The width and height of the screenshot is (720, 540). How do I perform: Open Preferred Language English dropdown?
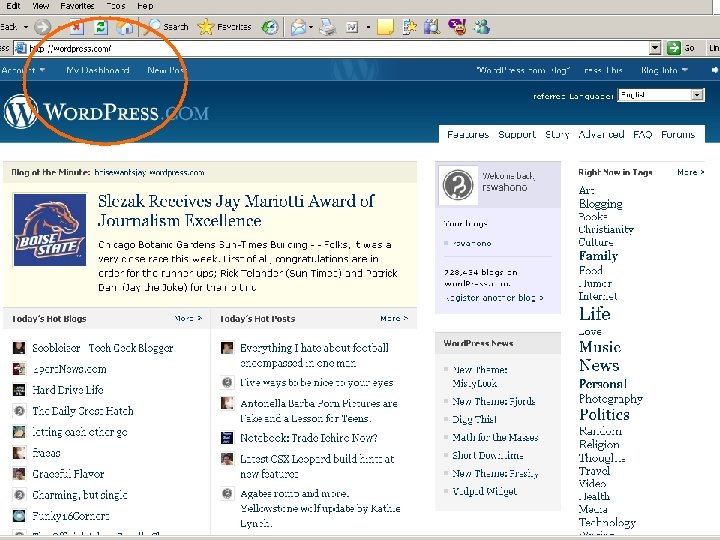[661, 95]
